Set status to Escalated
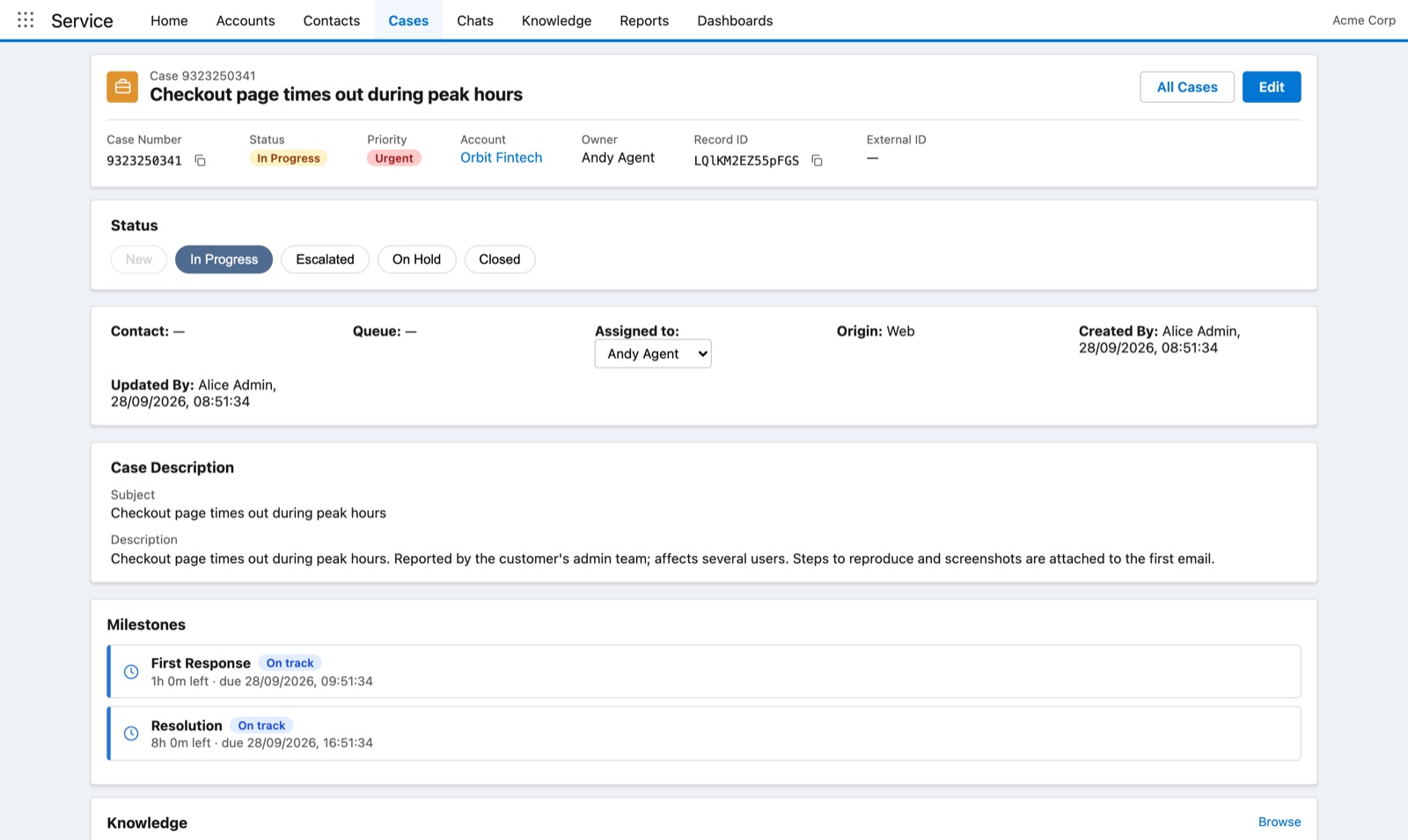This screenshot has width=1408, height=840. [x=325, y=259]
